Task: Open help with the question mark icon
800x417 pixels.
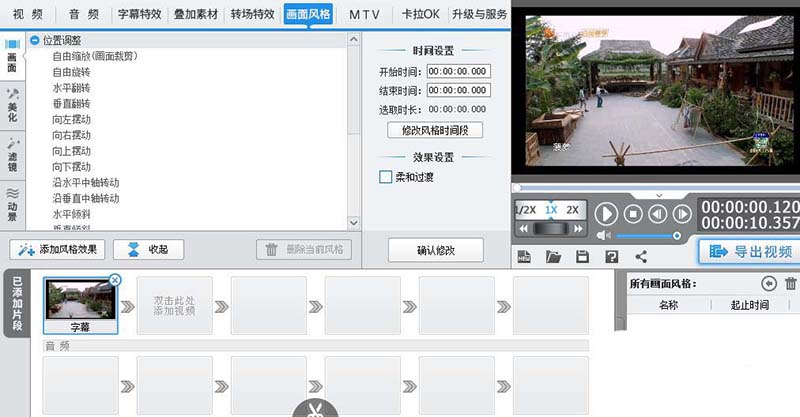Action: (612, 257)
